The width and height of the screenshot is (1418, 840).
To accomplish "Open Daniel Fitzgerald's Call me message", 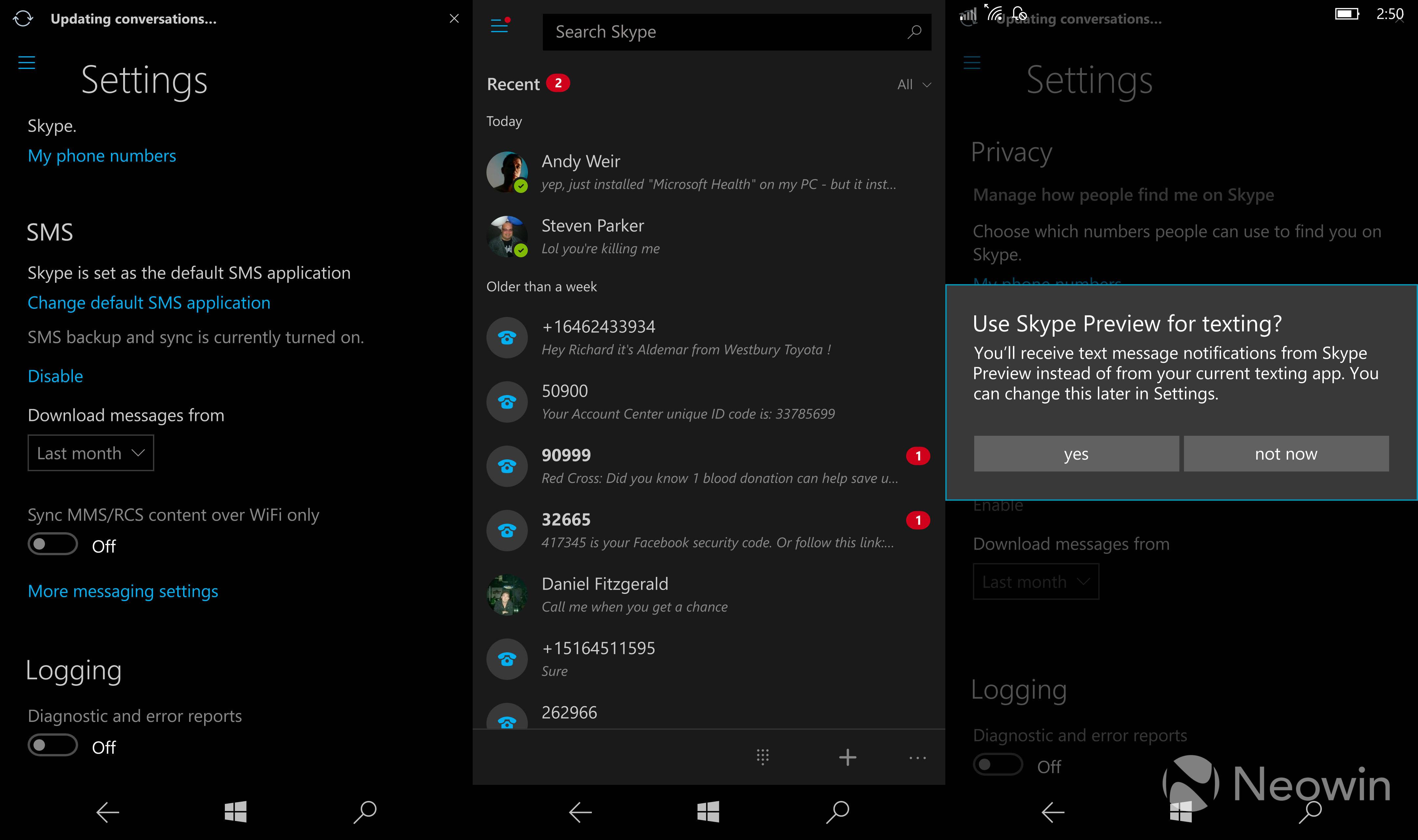I will point(709,595).
